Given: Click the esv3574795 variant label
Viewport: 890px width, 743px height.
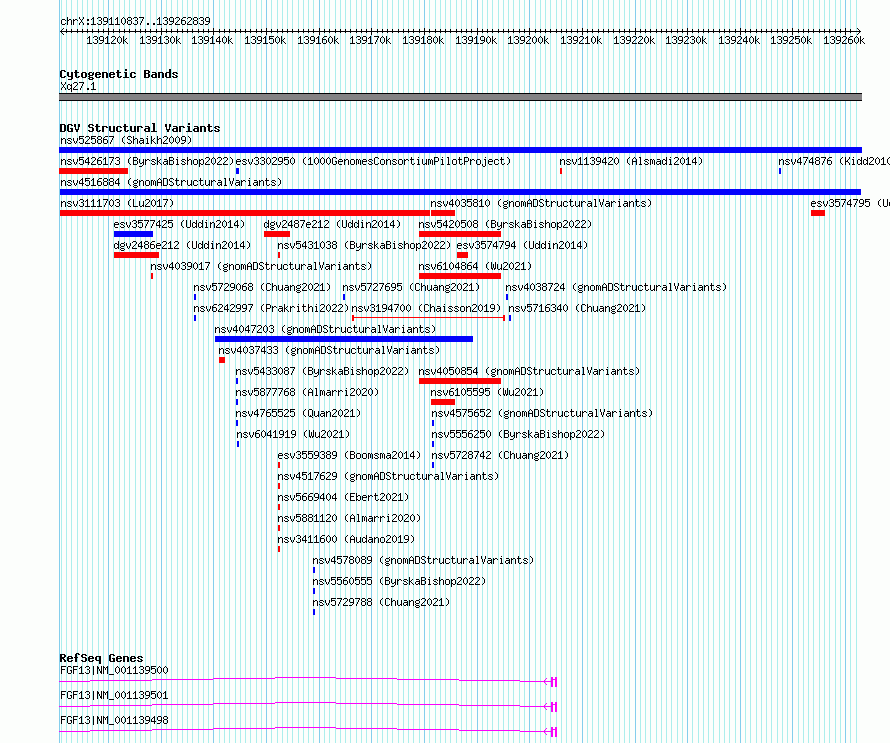Looking at the screenshot, I should point(850,203).
